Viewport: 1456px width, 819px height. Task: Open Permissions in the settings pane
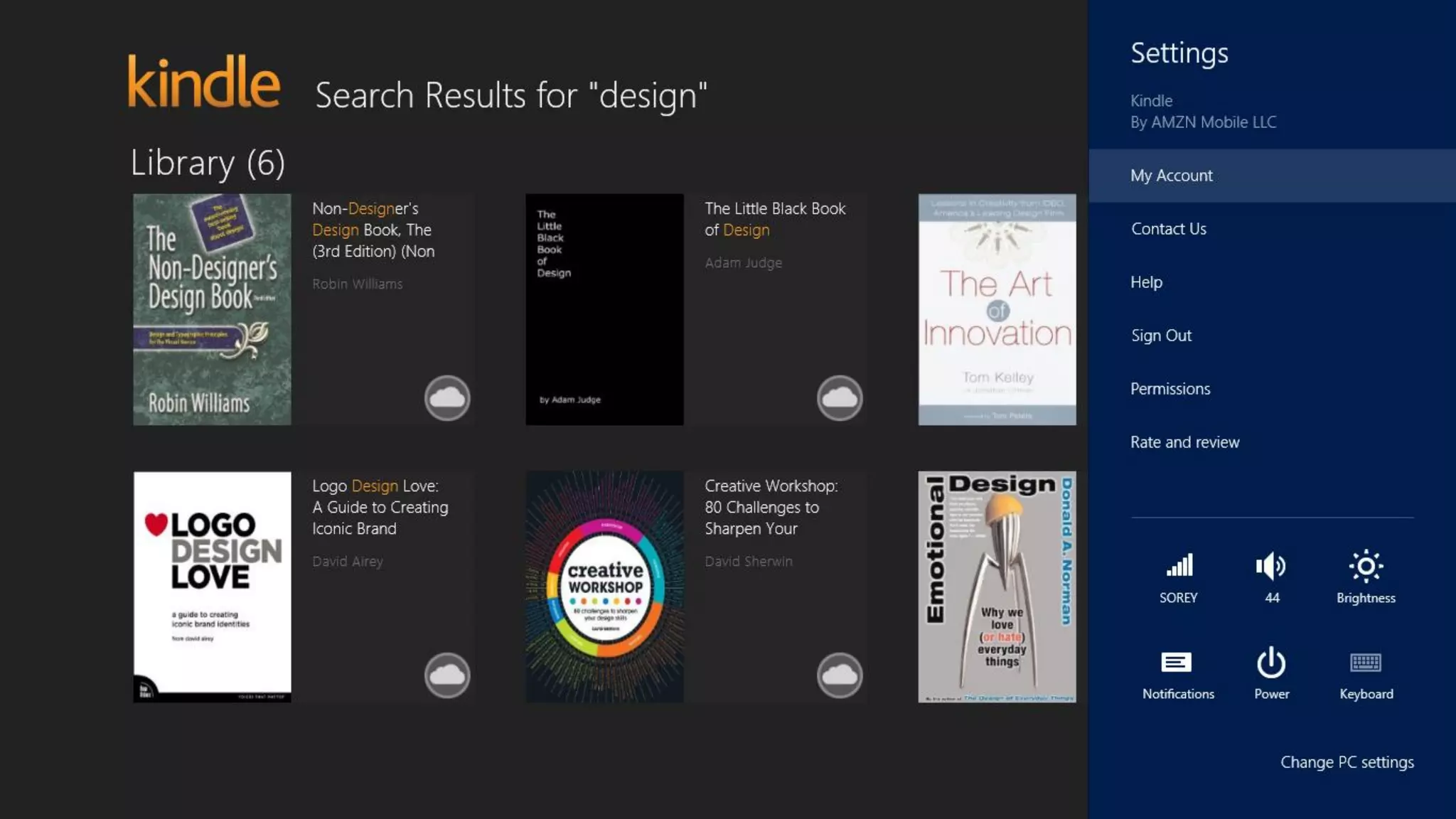click(1169, 389)
